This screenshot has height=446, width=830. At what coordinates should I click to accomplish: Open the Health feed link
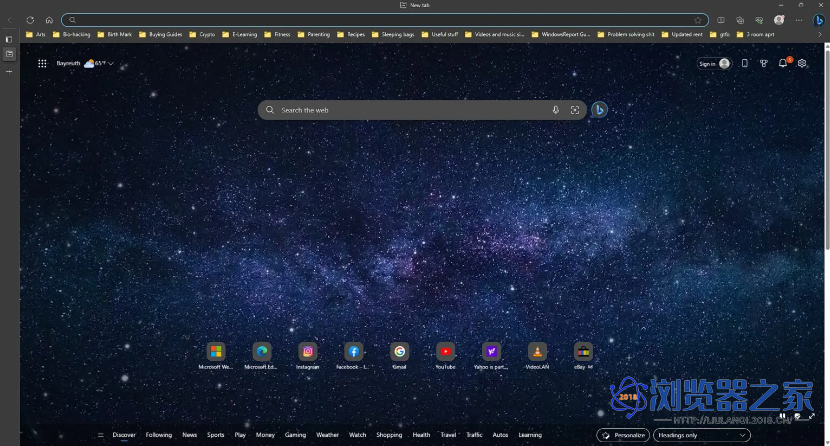(x=421, y=435)
